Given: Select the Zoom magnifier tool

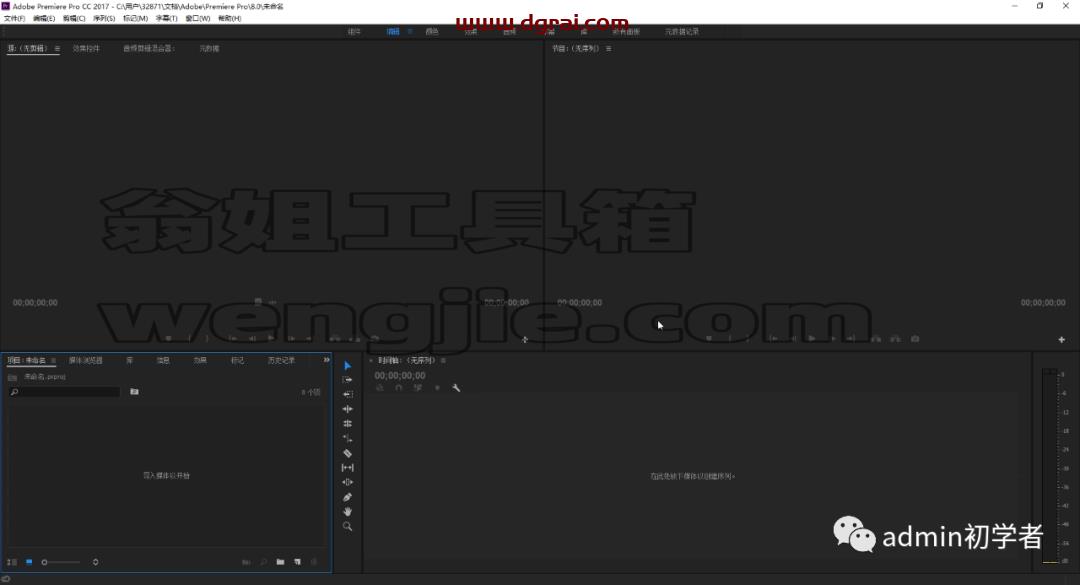Looking at the screenshot, I should point(347,526).
